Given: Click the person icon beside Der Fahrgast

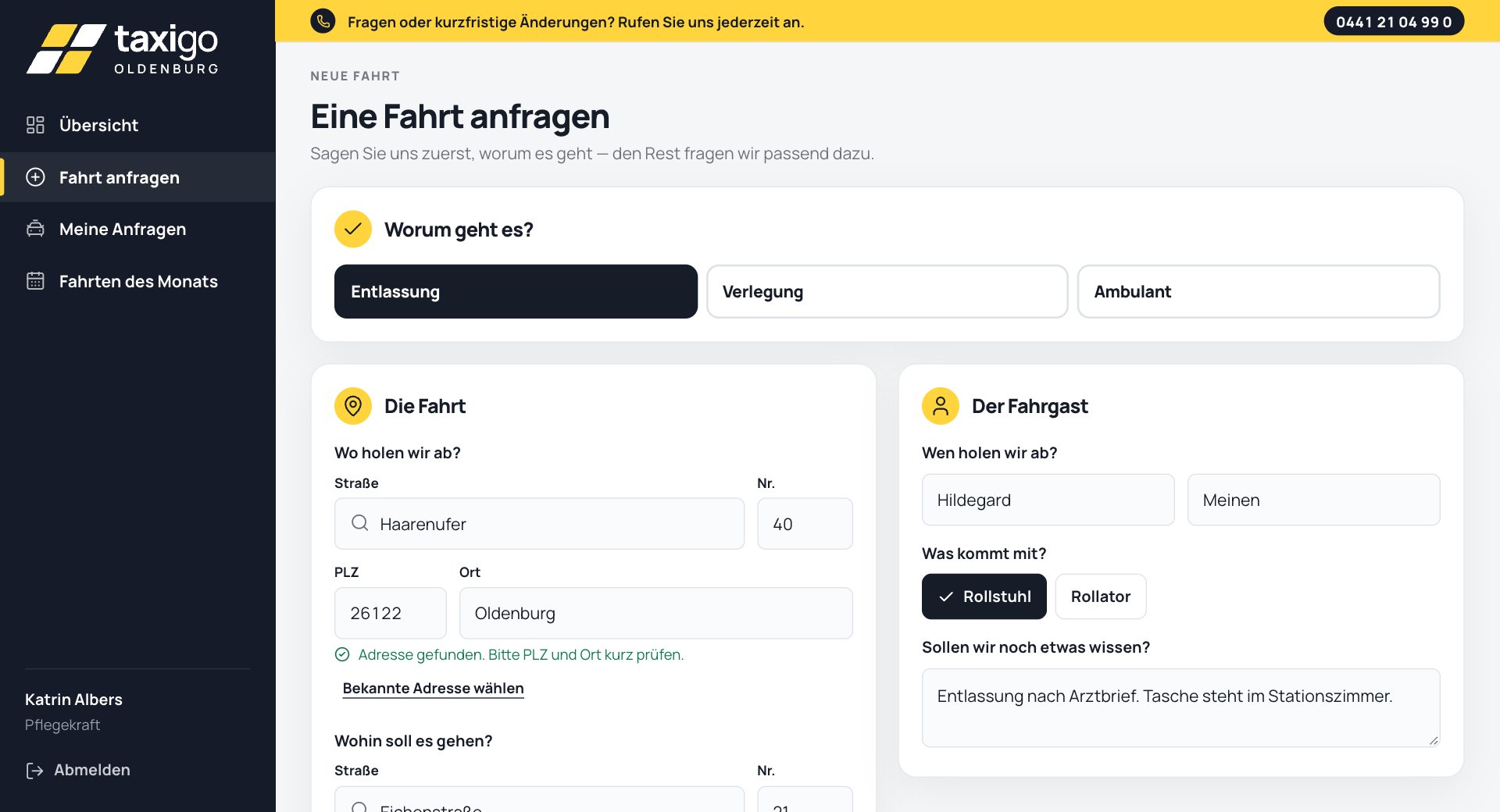Looking at the screenshot, I should tap(941, 406).
